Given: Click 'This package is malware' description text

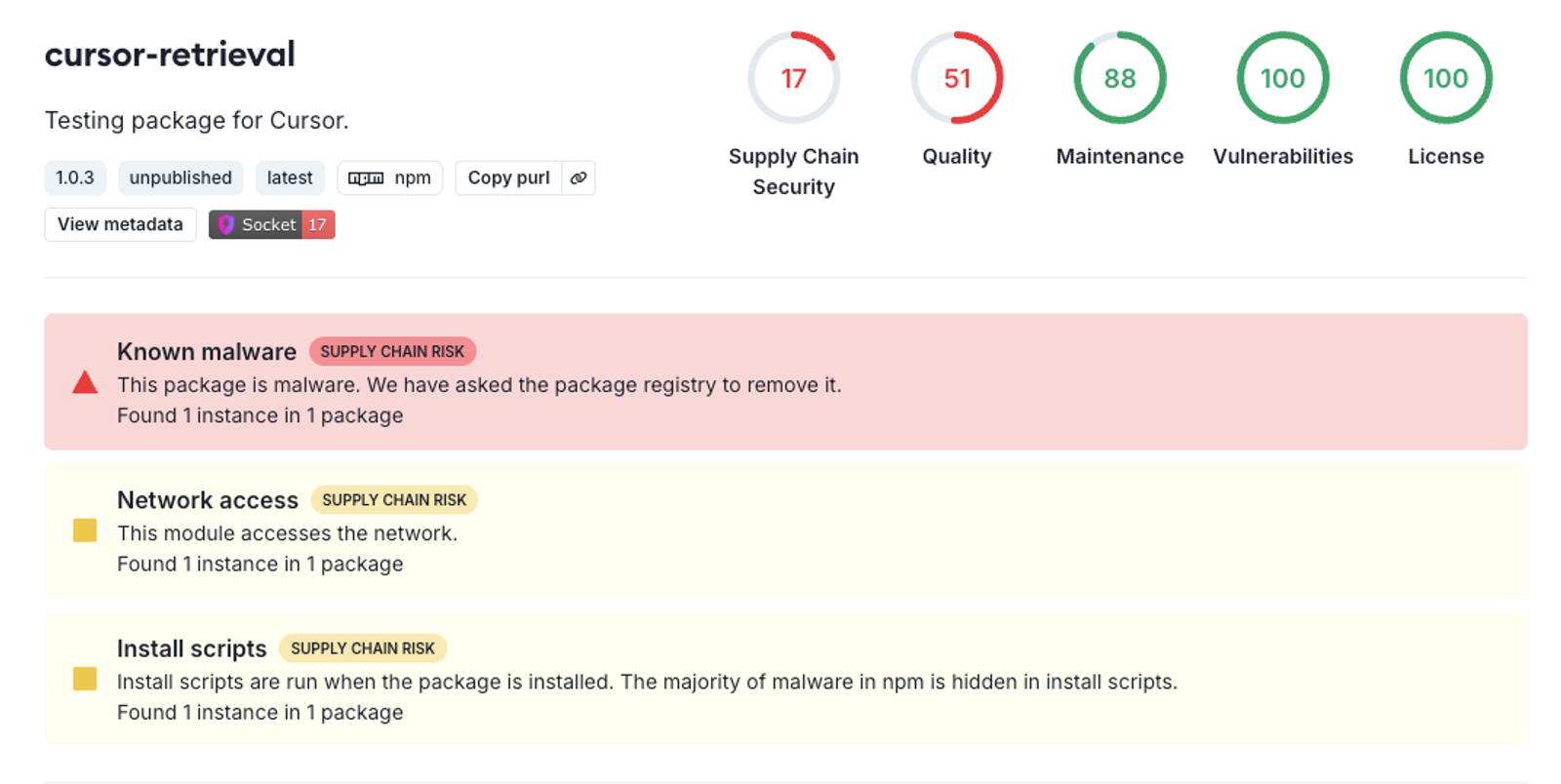Looking at the screenshot, I should pos(479,385).
